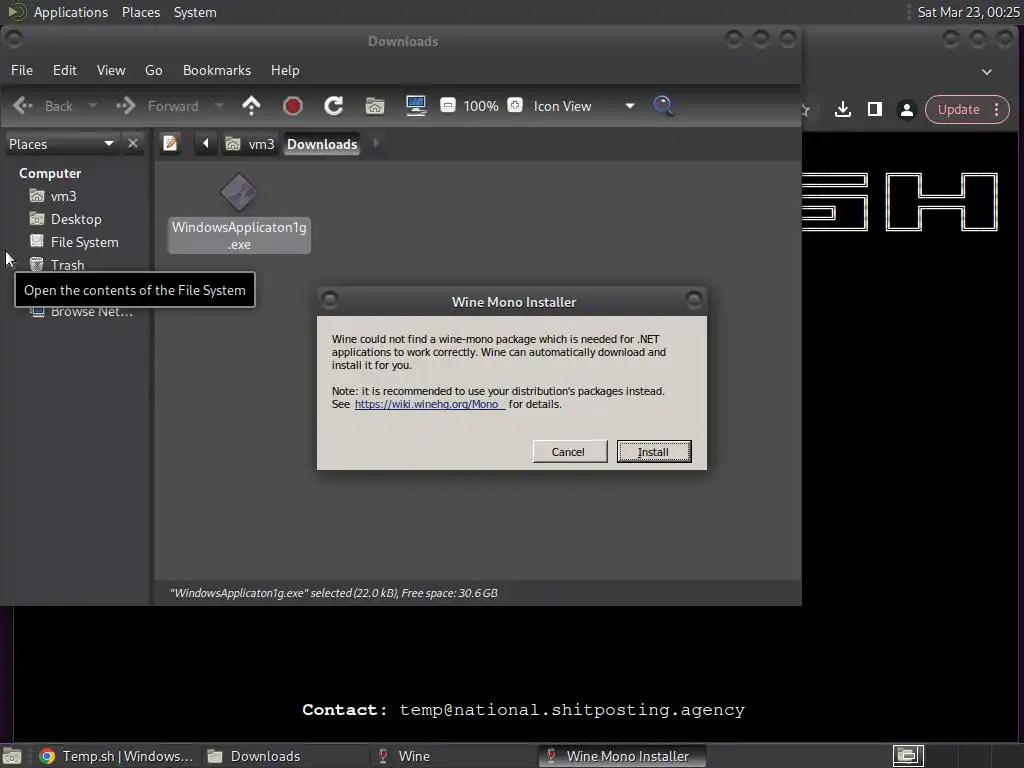Screen dimensions: 1024x768
Task: Click the left path-scroll arrow
Action: [x=205, y=143]
